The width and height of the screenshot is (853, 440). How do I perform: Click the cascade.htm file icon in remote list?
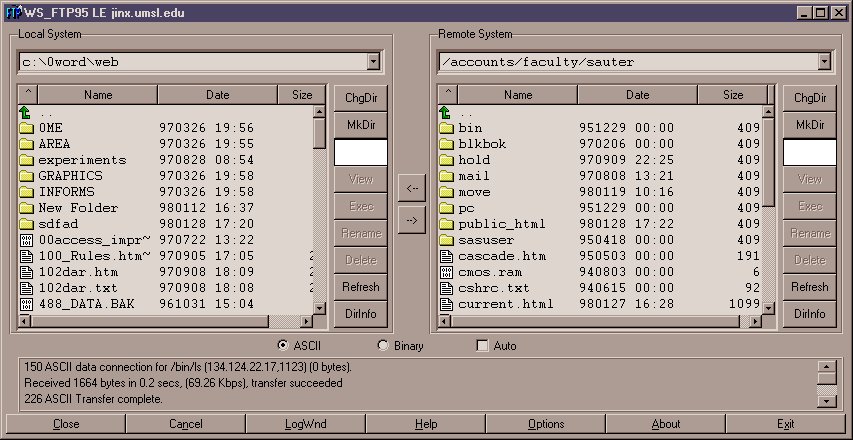[x=446, y=256]
